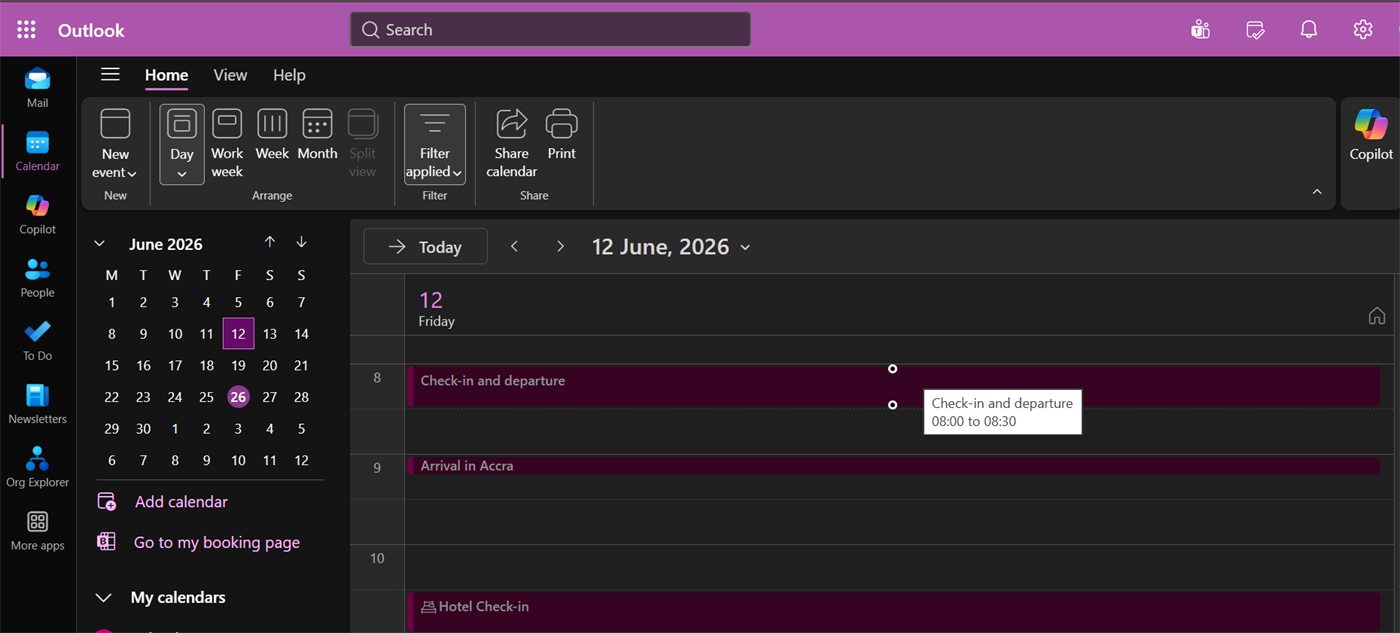
Task: Go to Mail in sidebar
Action: [37, 88]
